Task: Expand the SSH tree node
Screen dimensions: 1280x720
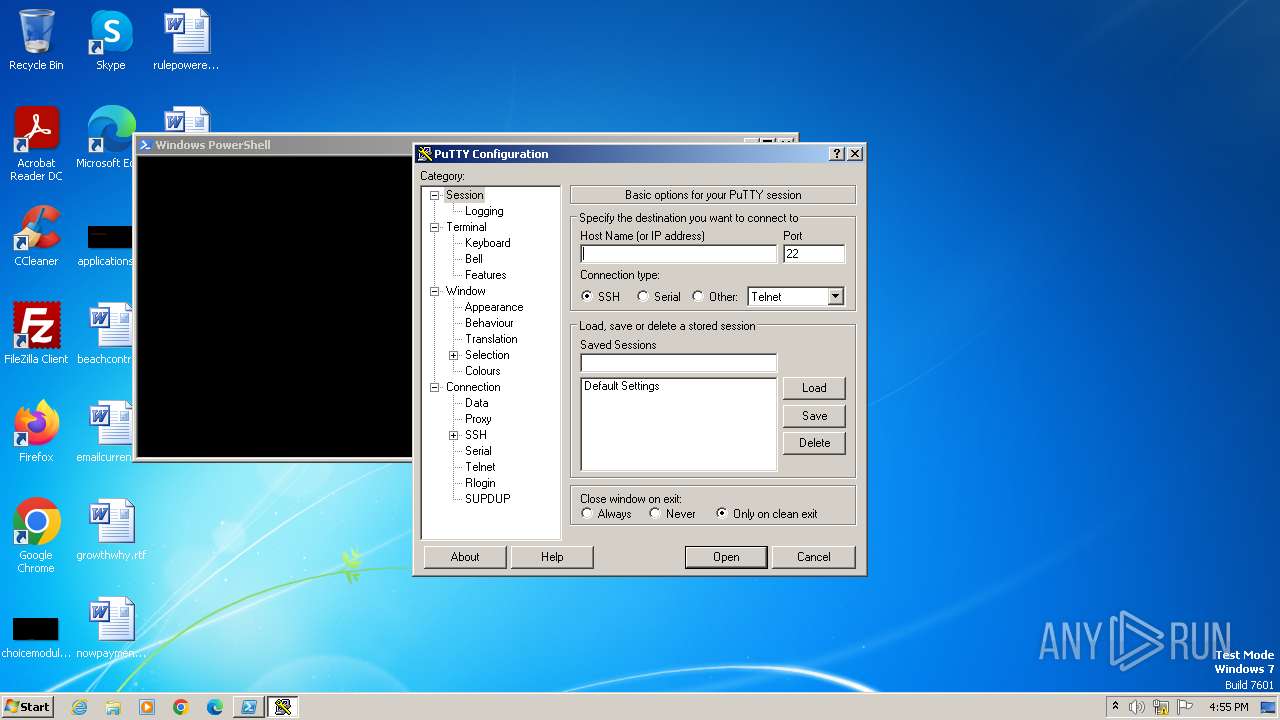Action: click(453, 435)
